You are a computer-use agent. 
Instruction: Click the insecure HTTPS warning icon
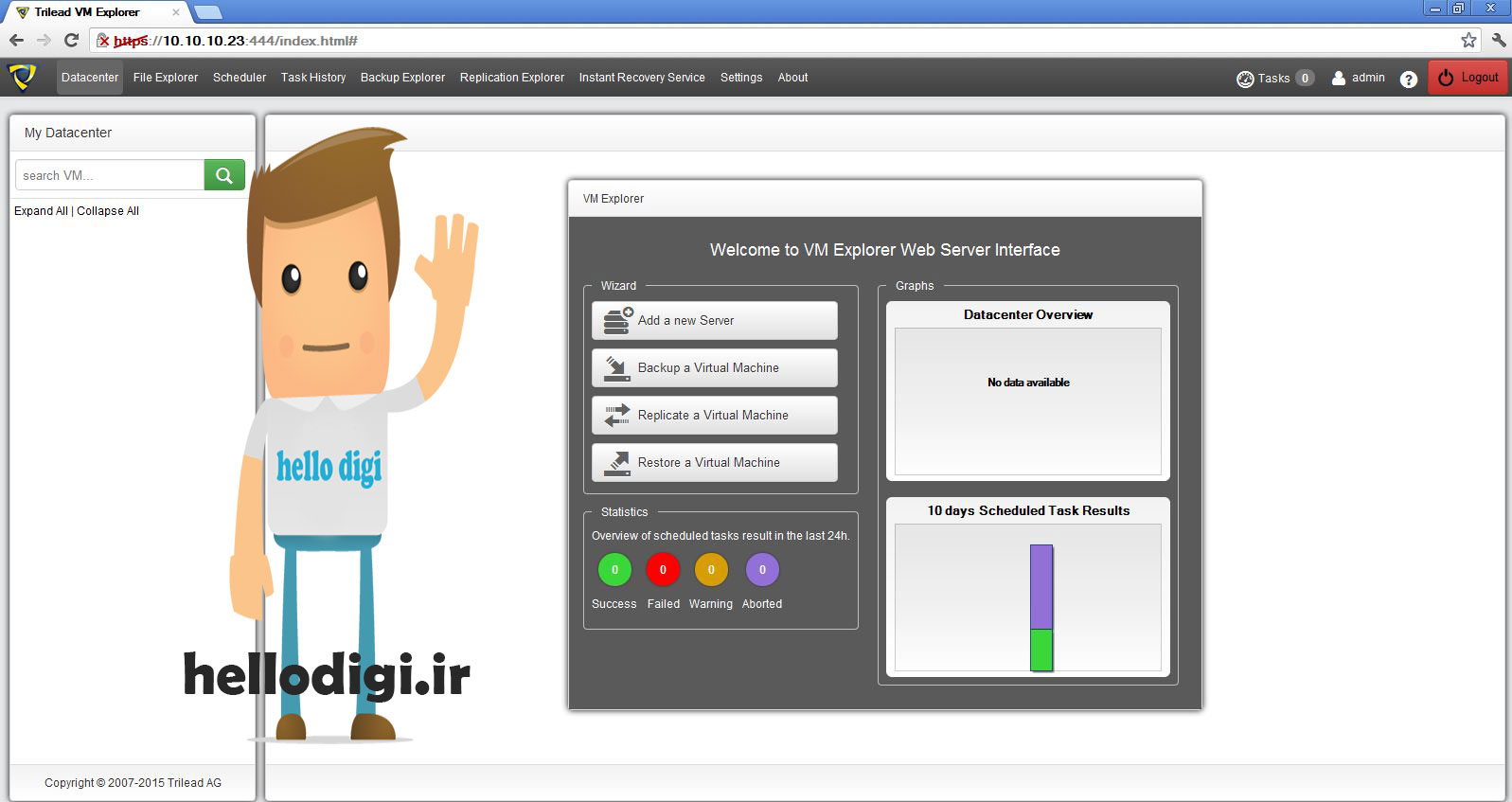(x=103, y=41)
